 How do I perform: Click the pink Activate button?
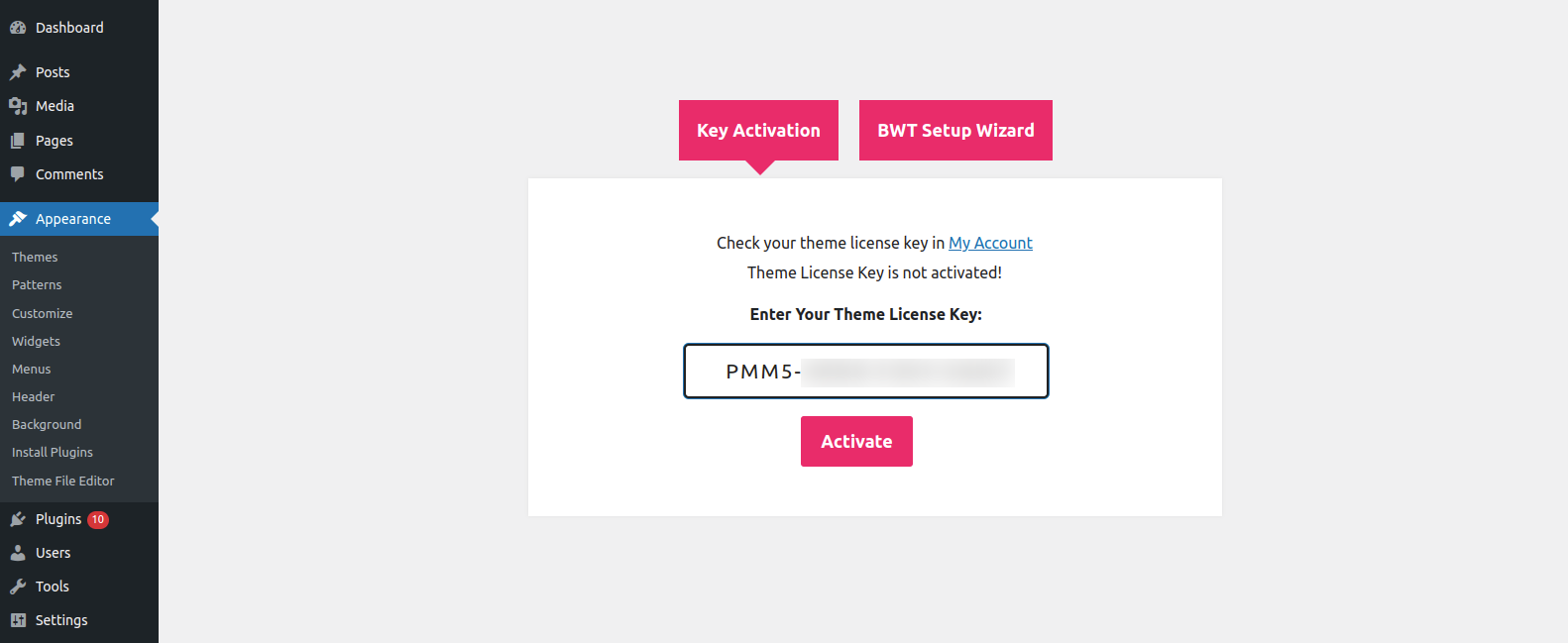pyautogui.click(x=856, y=441)
